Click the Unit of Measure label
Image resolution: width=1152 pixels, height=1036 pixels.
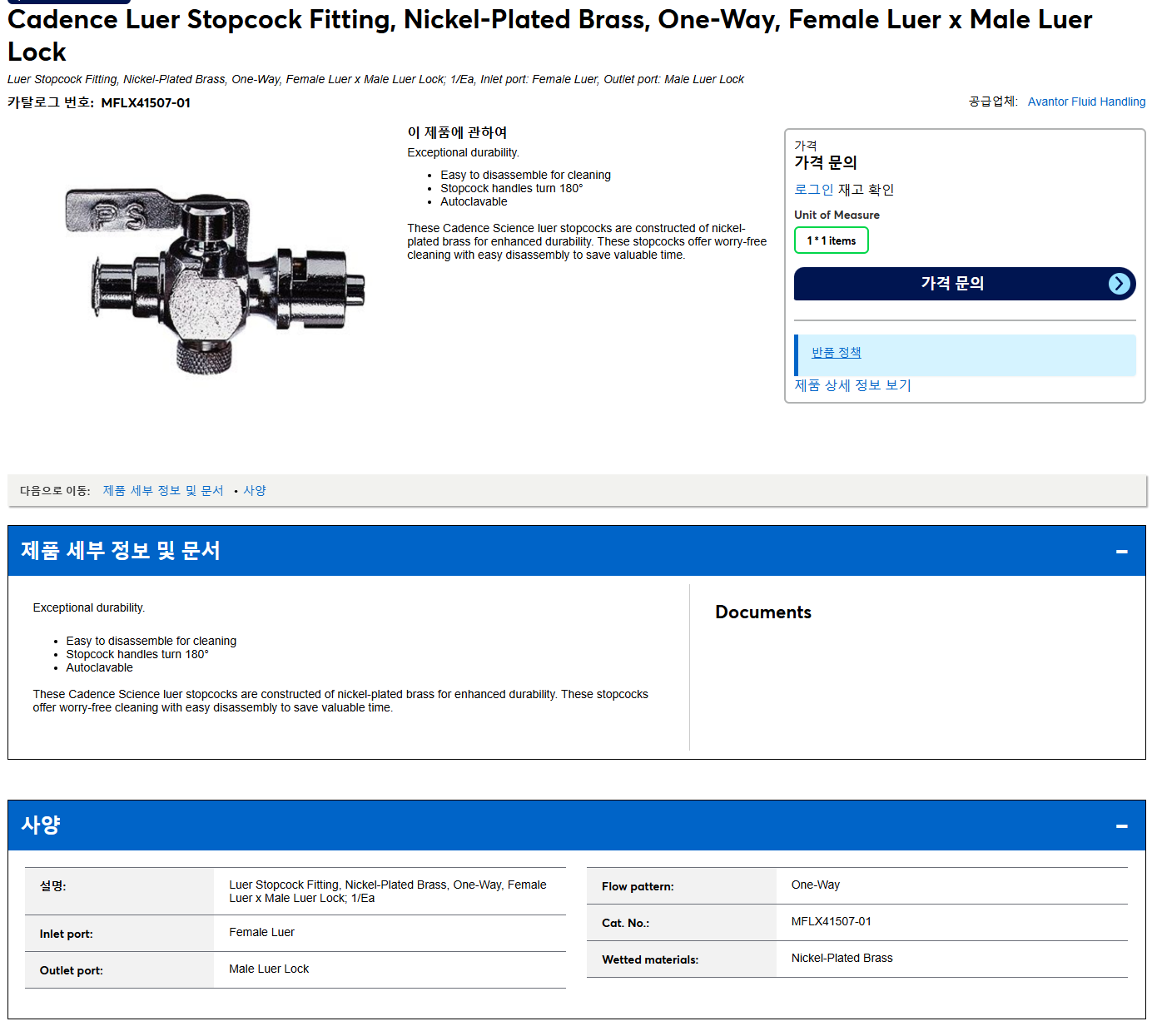click(x=837, y=215)
